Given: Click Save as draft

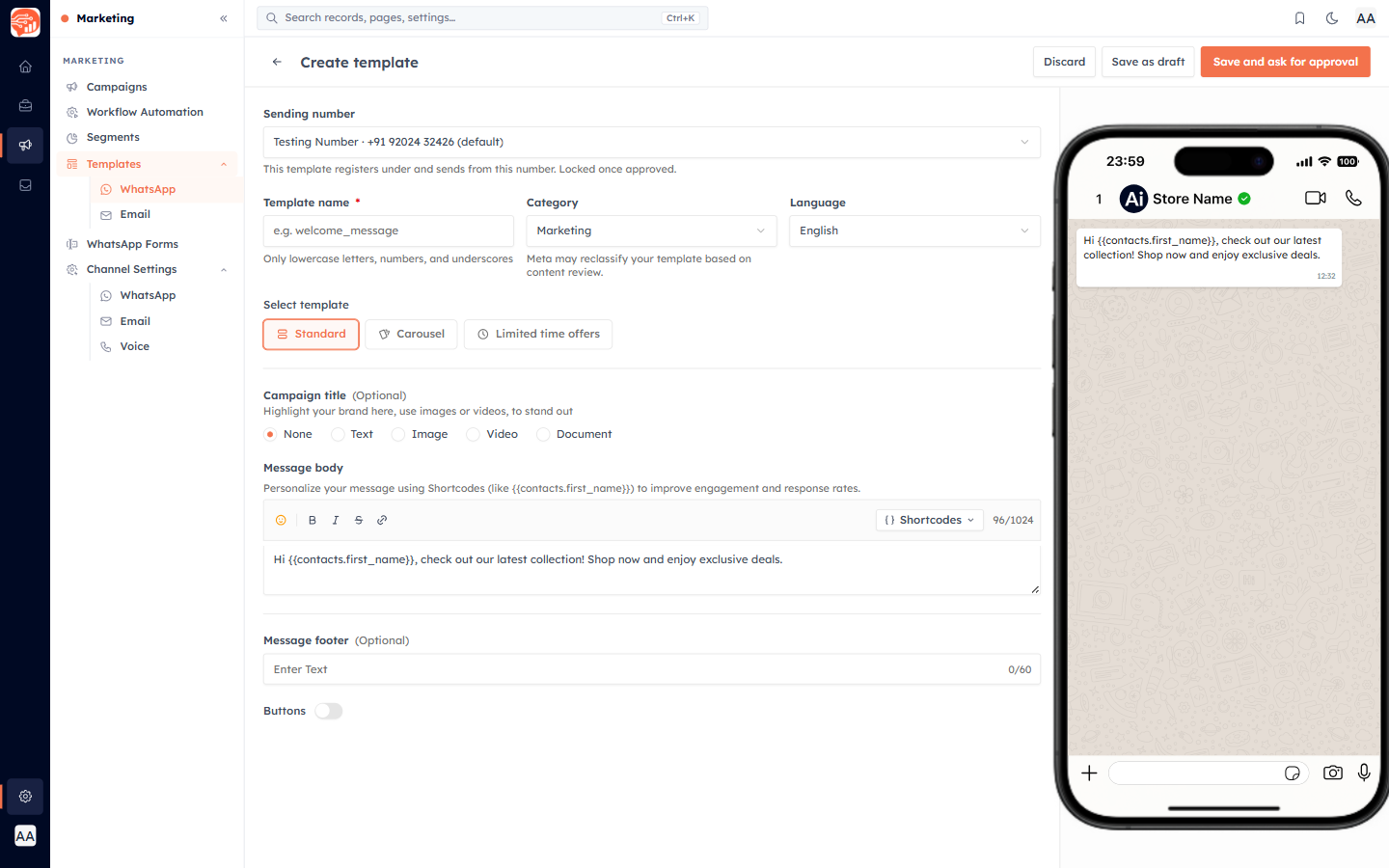Looking at the screenshot, I should point(1148,62).
